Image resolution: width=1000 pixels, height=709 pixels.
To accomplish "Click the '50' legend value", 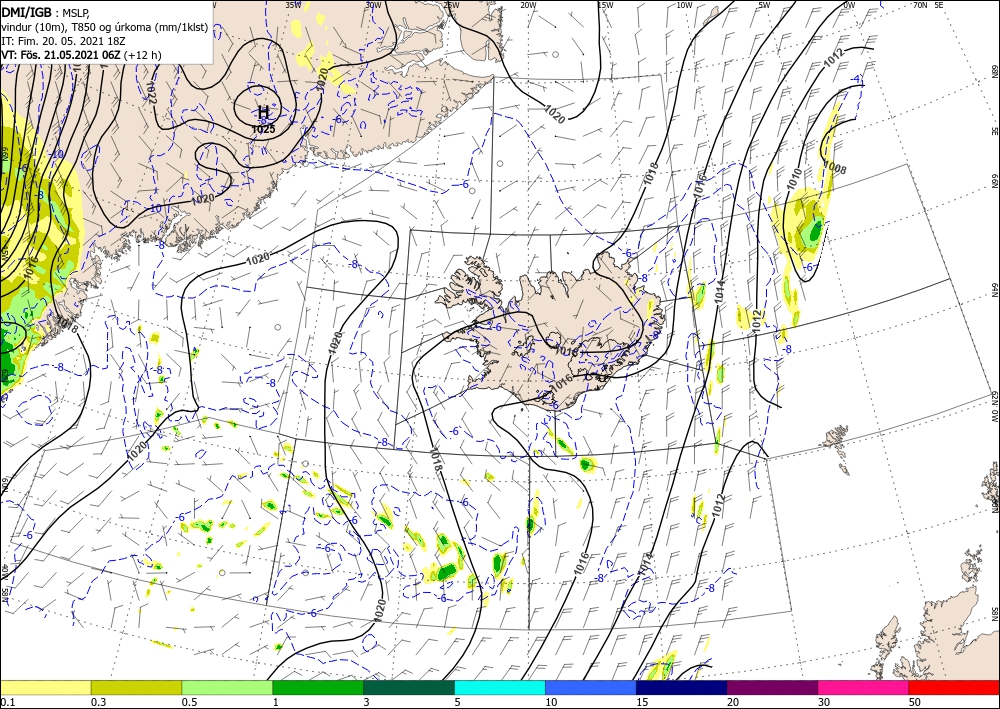I will click(x=915, y=702).
